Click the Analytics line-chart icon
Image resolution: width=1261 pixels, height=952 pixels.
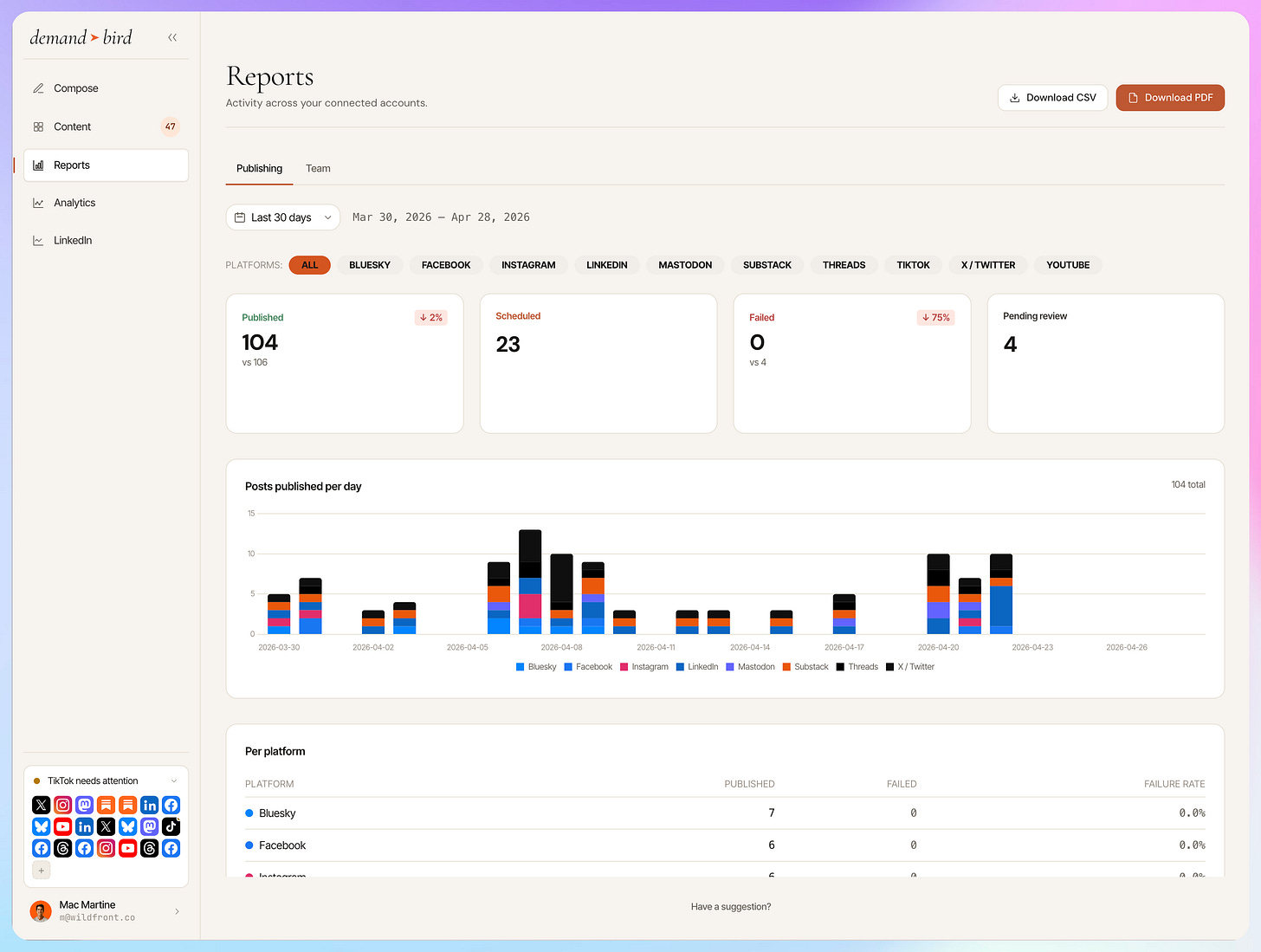click(38, 203)
